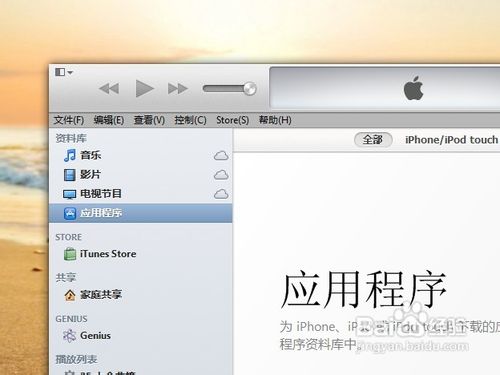This screenshot has height=375, width=500.
Task: Click the 家庭共享 sidebar label
Action: [x=101, y=295]
